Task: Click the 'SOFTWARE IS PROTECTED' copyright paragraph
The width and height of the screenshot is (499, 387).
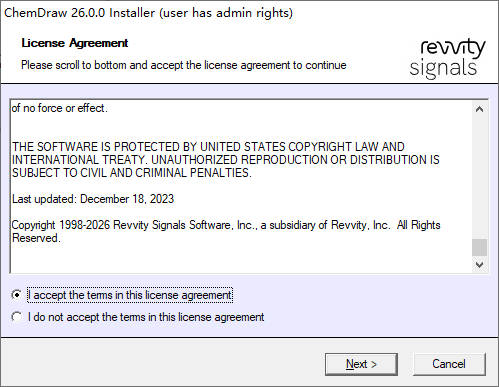Action: pos(226,160)
